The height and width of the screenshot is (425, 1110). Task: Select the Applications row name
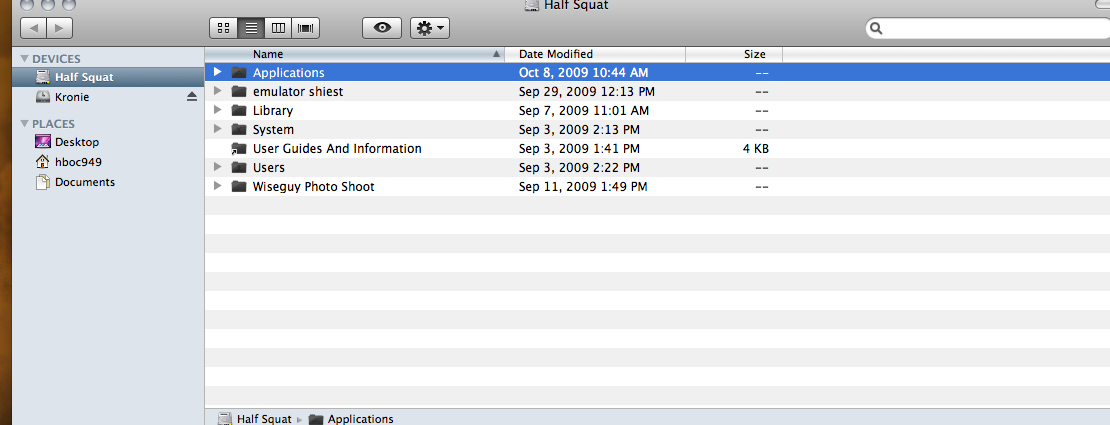click(x=289, y=72)
